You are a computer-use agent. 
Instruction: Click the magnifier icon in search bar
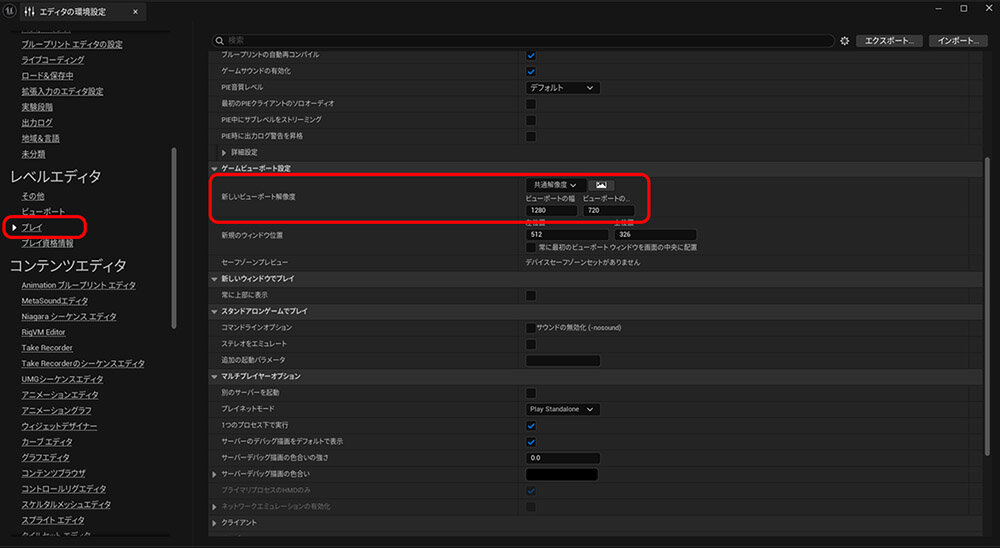(x=221, y=41)
